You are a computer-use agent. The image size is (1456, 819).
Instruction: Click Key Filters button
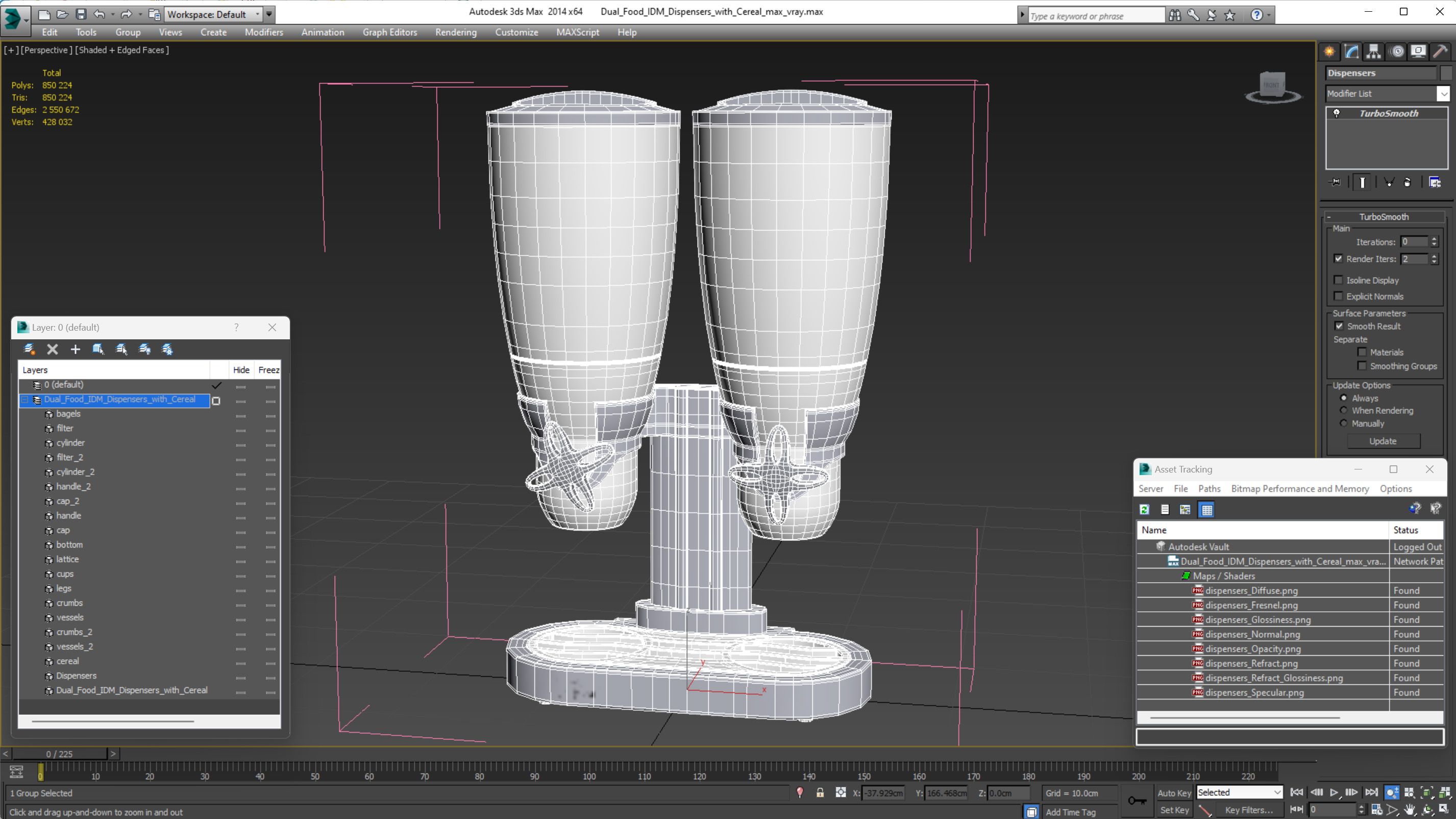(1249, 810)
